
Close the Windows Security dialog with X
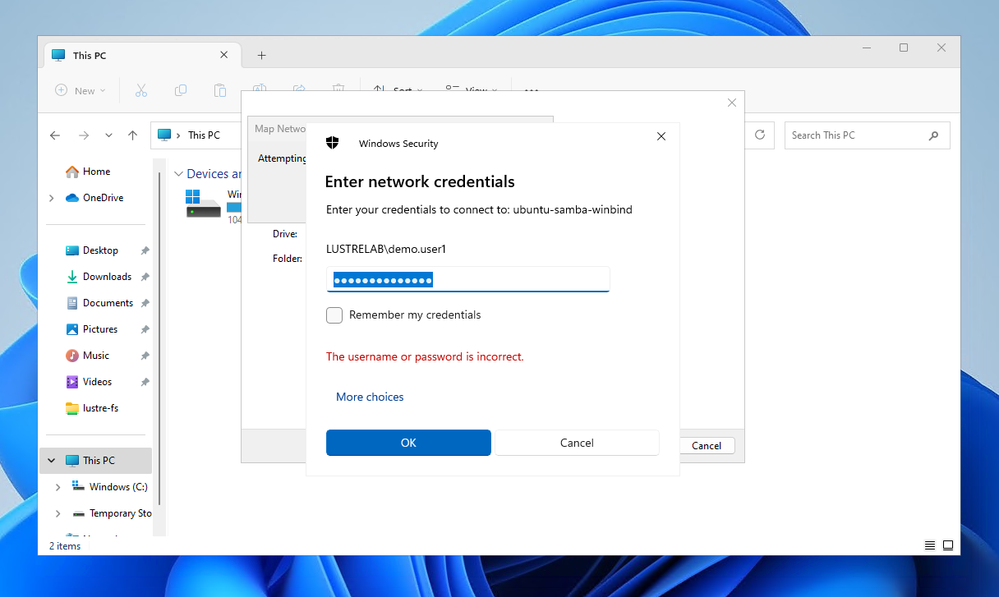(661, 136)
